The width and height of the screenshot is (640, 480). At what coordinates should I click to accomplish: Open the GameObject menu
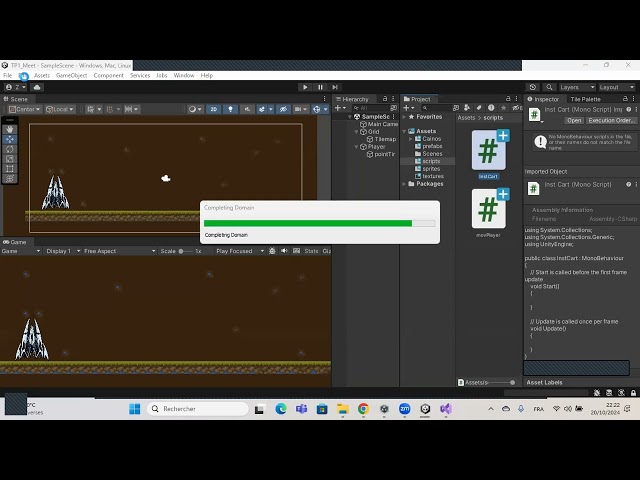tap(71, 76)
